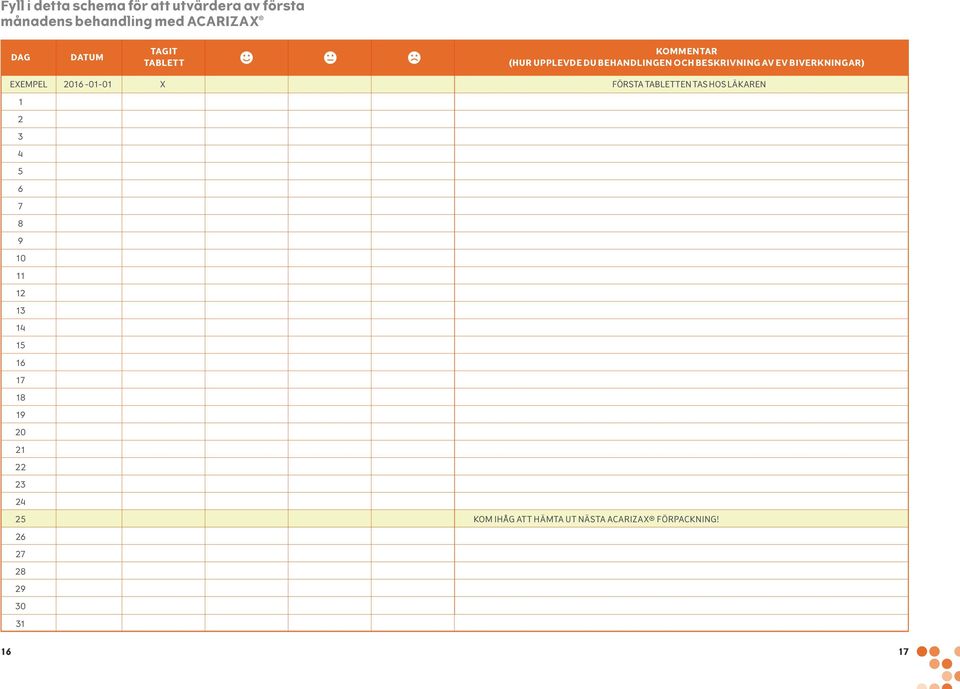The height and width of the screenshot is (689, 960).
Task: Click the DAG column header
Action: pyautogui.click(x=20, y=58)
